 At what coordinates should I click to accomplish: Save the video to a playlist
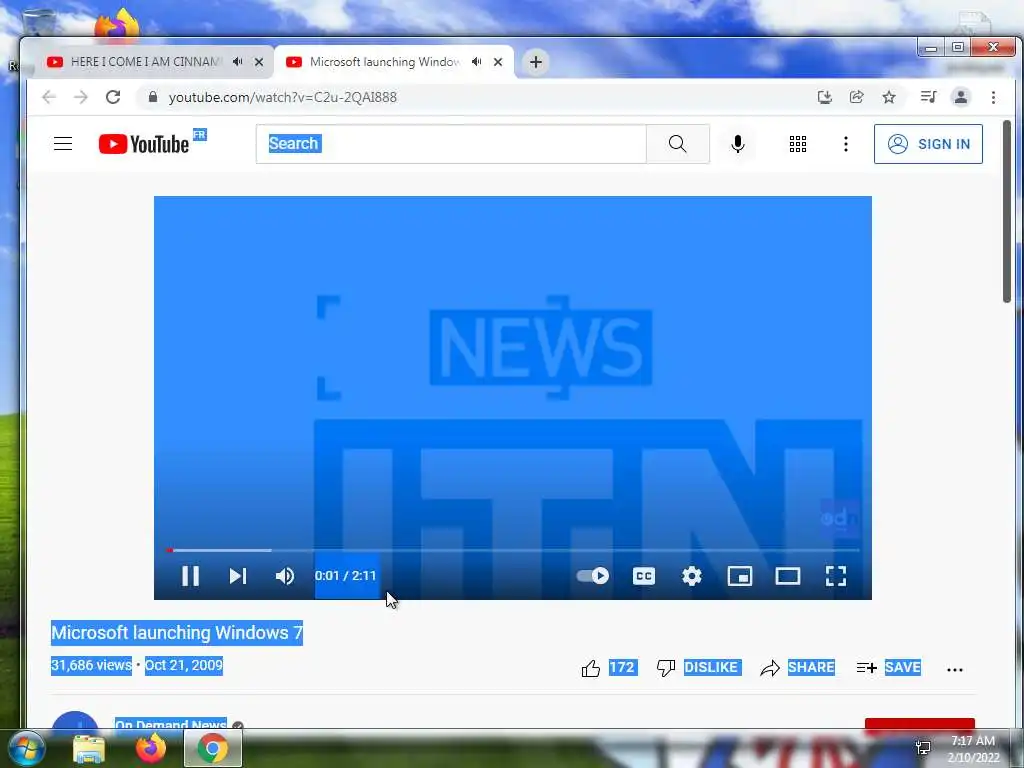(888, 667)
